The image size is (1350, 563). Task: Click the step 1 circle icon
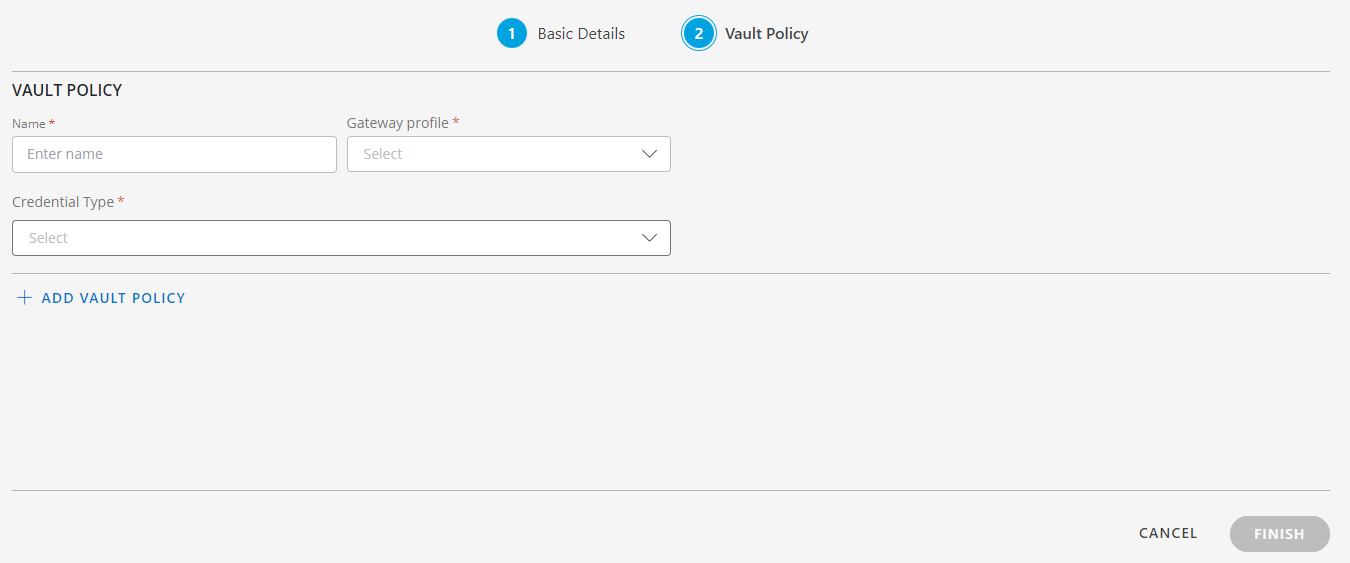(x=511, y=34)
